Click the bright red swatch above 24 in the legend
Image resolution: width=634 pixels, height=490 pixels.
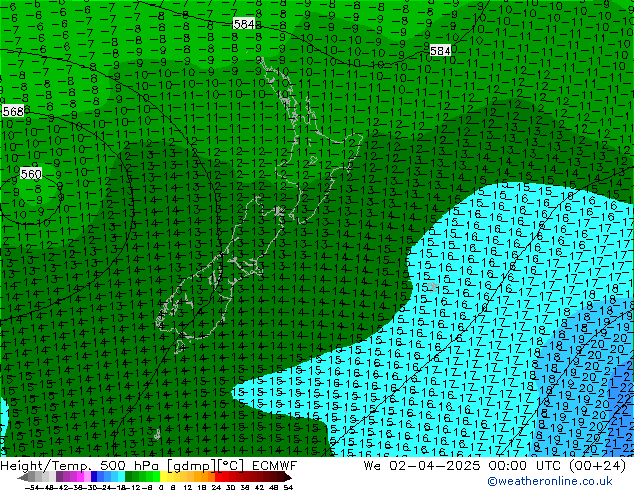coord(218,477)
